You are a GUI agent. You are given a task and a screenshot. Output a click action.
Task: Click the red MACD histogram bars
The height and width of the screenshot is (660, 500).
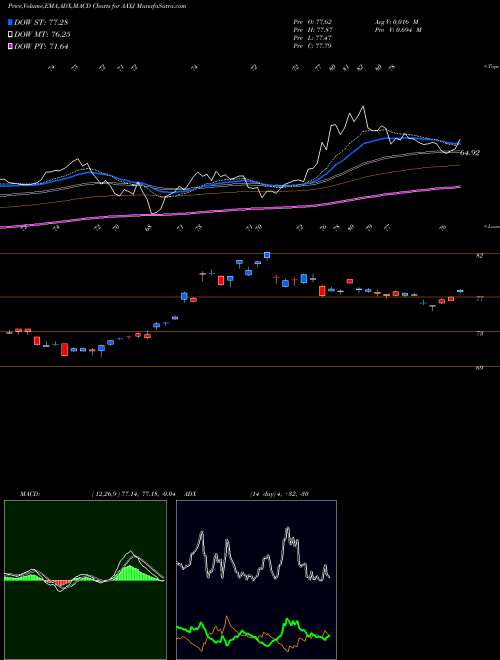pyautogui.click(x=57, y=583)
